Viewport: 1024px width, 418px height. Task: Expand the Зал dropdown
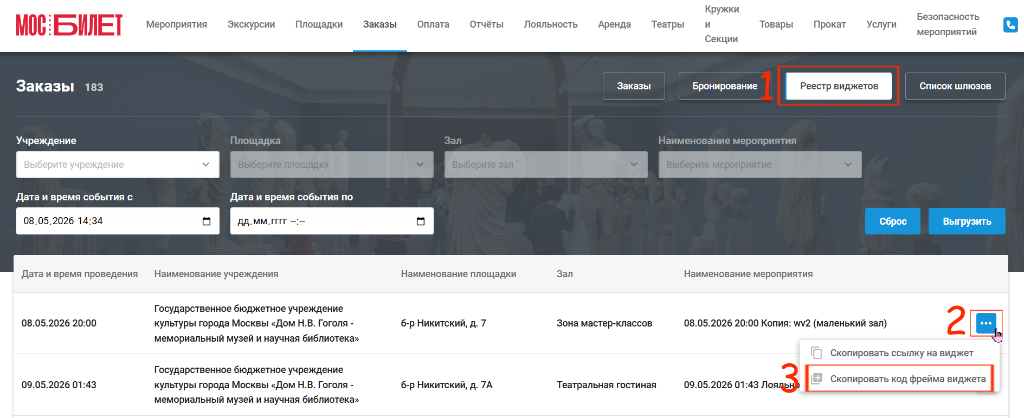[x=546, y=165]
